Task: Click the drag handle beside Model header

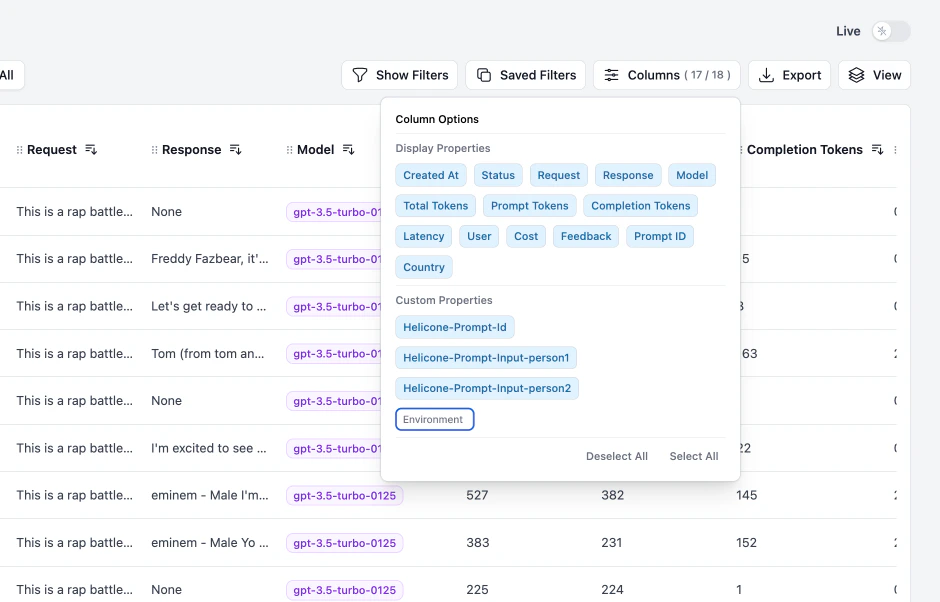Action: pyautogui.click(x=288, y=149)
